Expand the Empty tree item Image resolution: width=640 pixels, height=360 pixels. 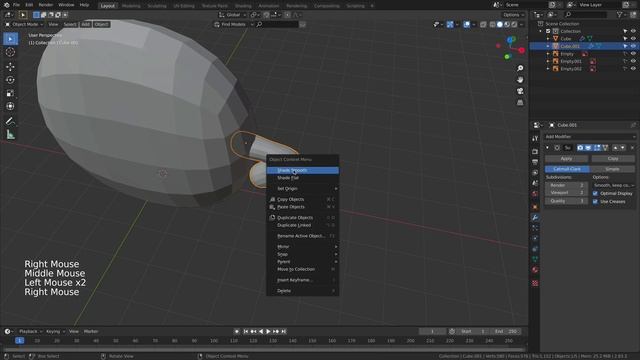548,54
